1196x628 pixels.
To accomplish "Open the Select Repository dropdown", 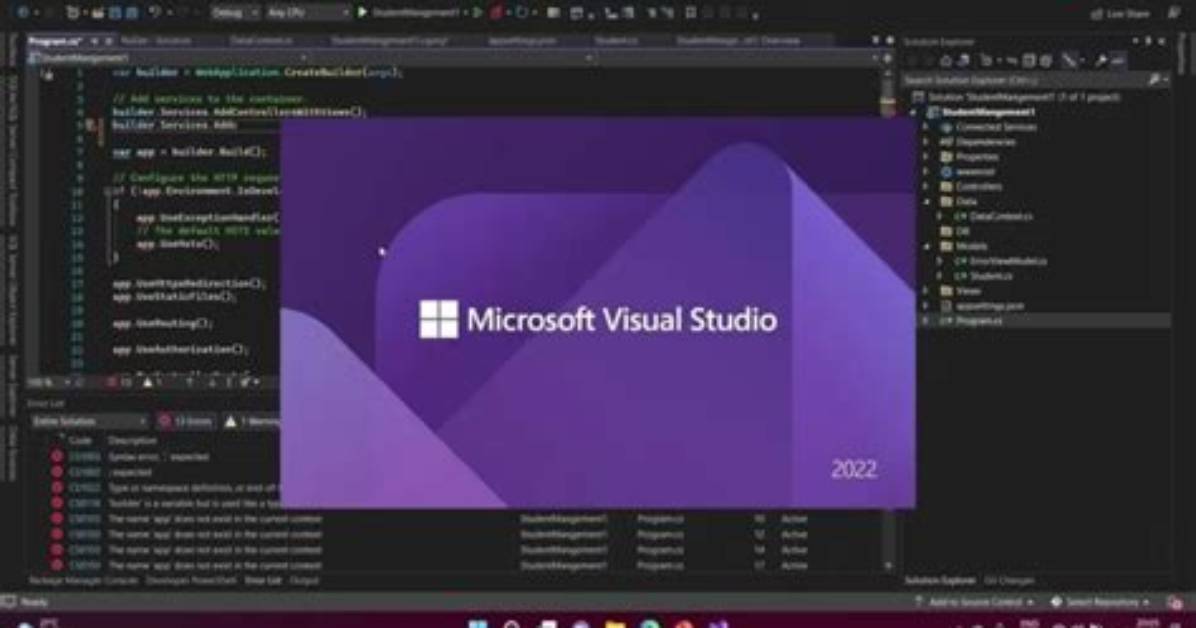I will (1099, 602).
